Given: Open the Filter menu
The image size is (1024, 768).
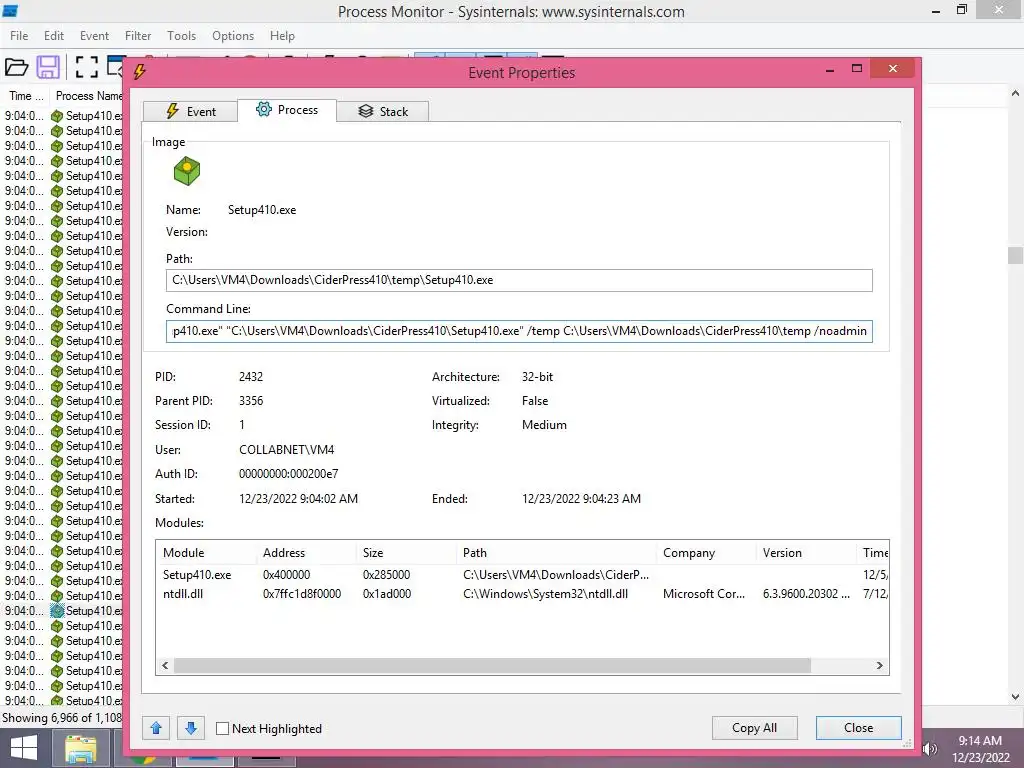Looking at the screenshot, I should tap(138, 36).
